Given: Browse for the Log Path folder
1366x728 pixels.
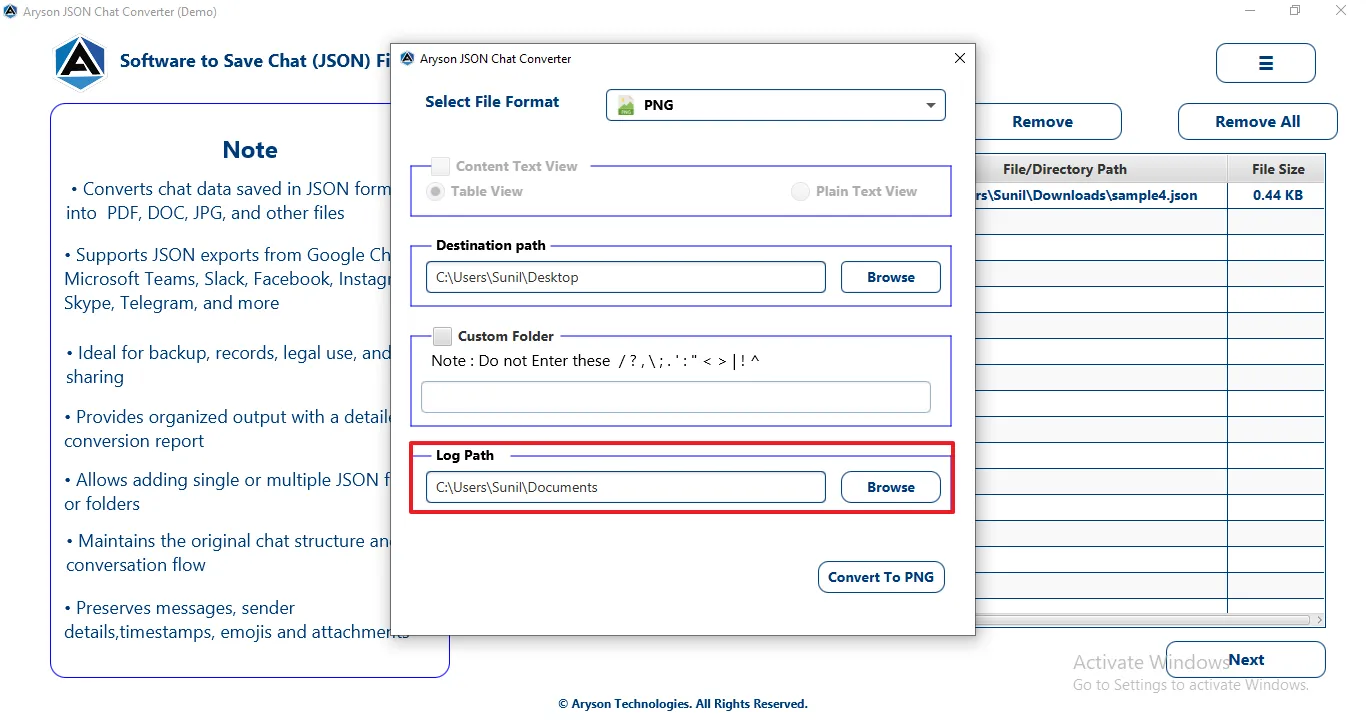Looking at the screenshot, I should (891, 487).
